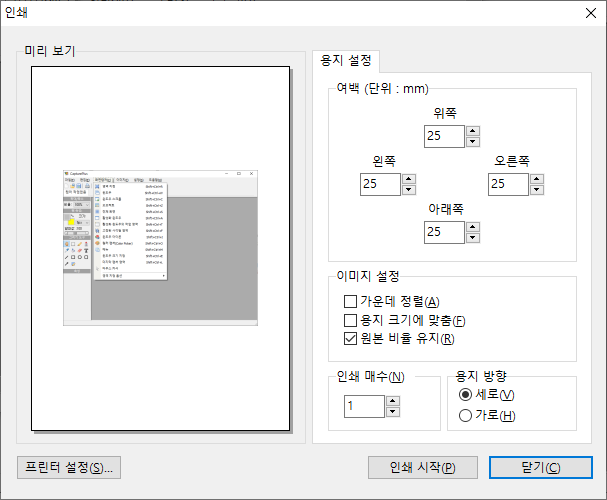The image size is (607, 500).
Task: Enable the 가운데 정렬 center alignment checkbox
Action: 350,302
